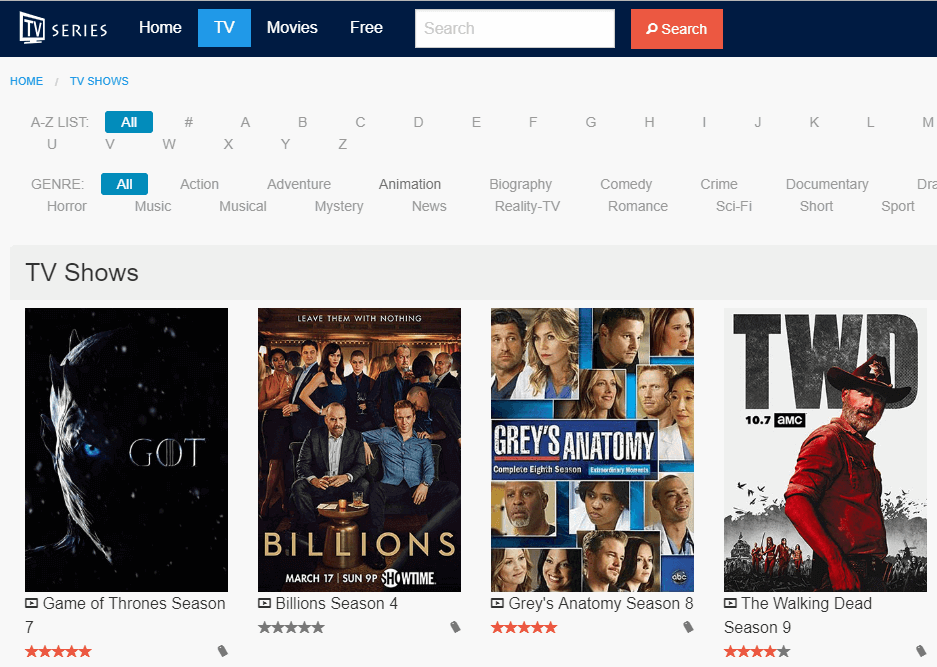
Task: Filter shows starting with letter Z
Action: click(342, 145)
